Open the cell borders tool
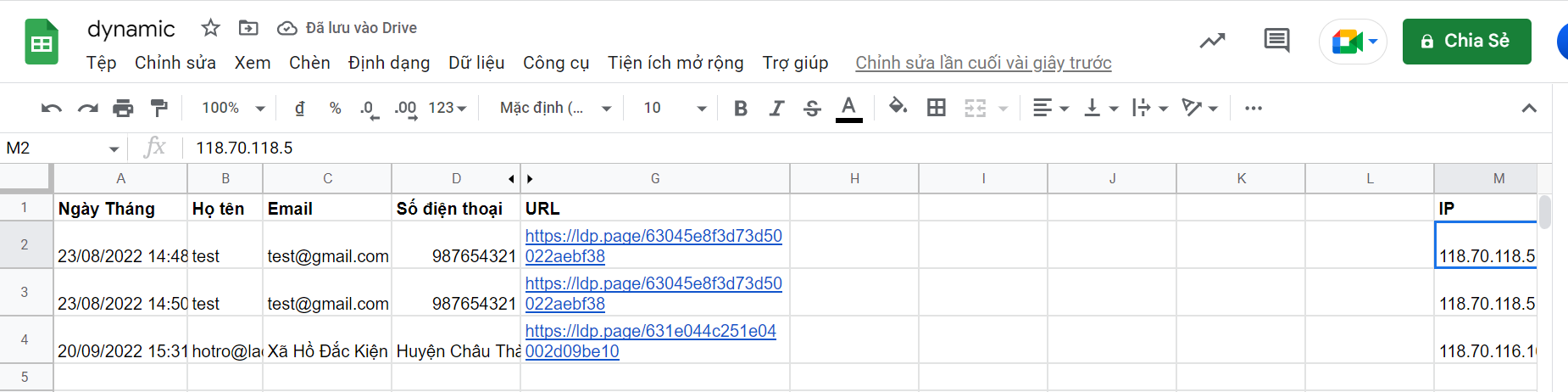 tap(937, 108)
